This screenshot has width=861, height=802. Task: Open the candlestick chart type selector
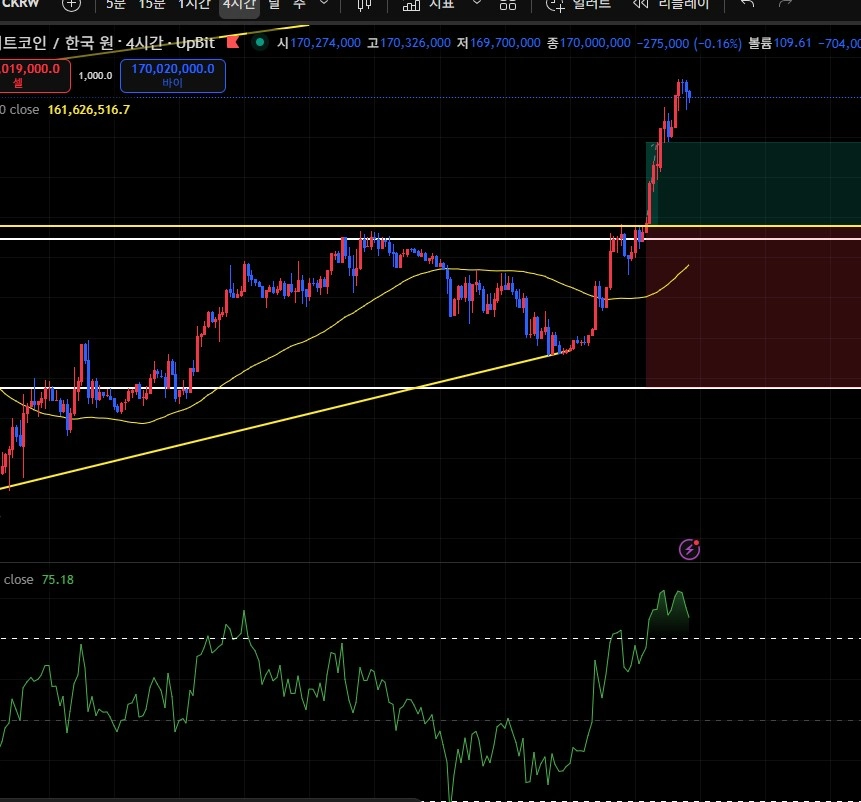coord(364,5)
